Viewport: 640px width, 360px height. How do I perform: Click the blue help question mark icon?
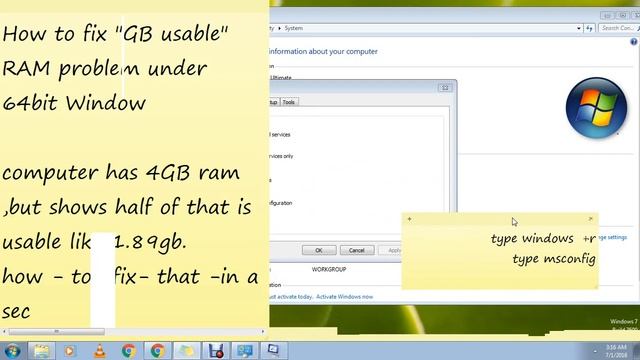click(633, 42)
